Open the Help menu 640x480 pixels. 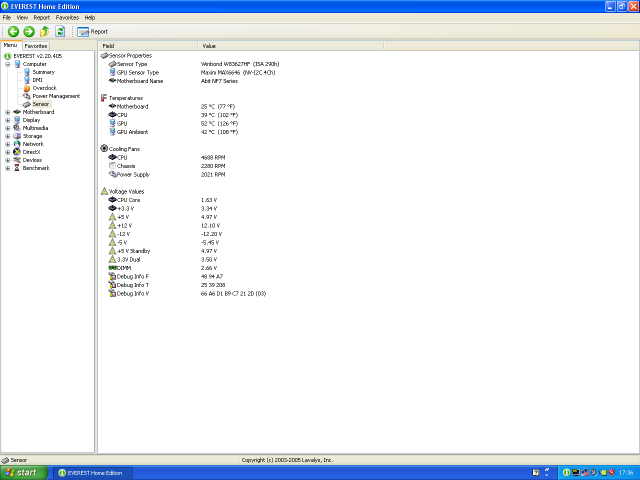90,18
